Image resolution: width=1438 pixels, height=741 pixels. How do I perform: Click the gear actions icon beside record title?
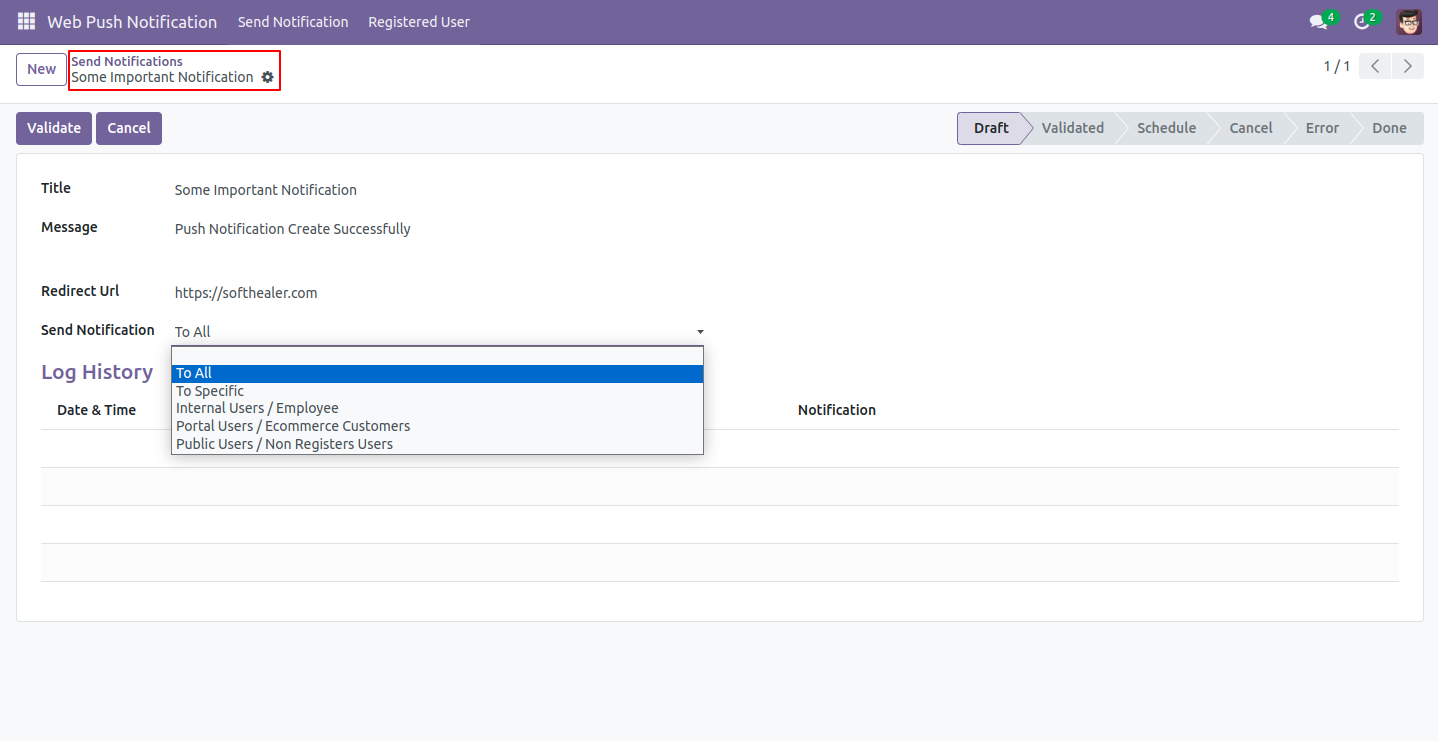pyautogui.click(x=267, y=77)
